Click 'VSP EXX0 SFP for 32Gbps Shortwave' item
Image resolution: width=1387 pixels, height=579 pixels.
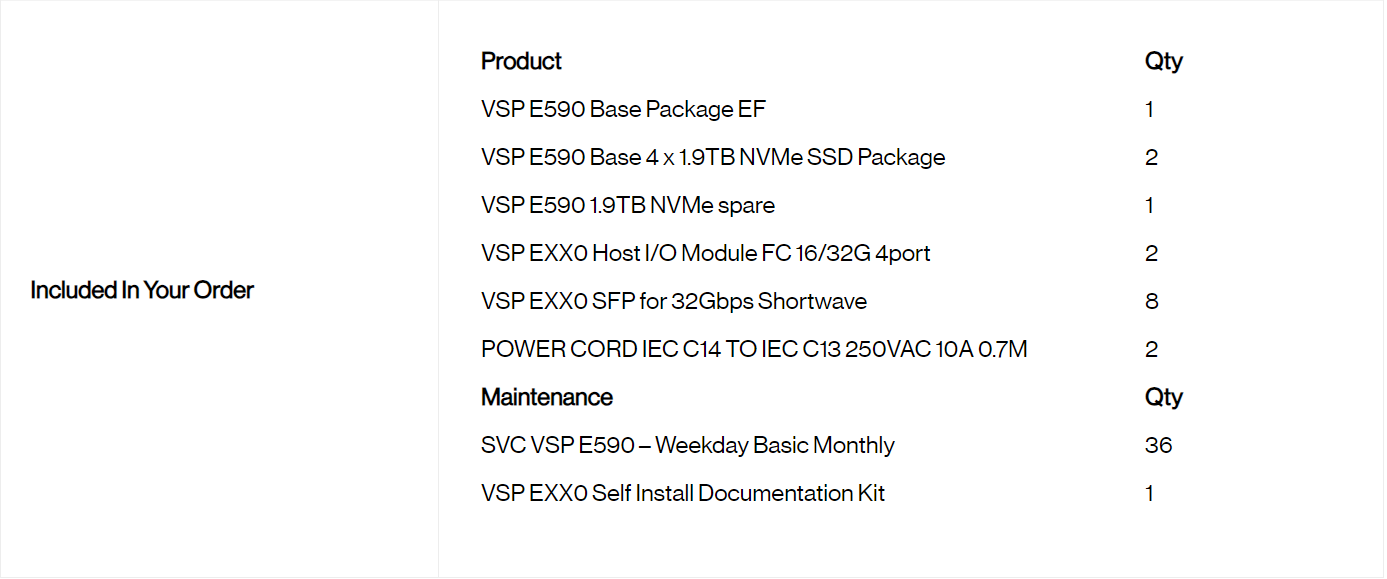tap(673, 301)
